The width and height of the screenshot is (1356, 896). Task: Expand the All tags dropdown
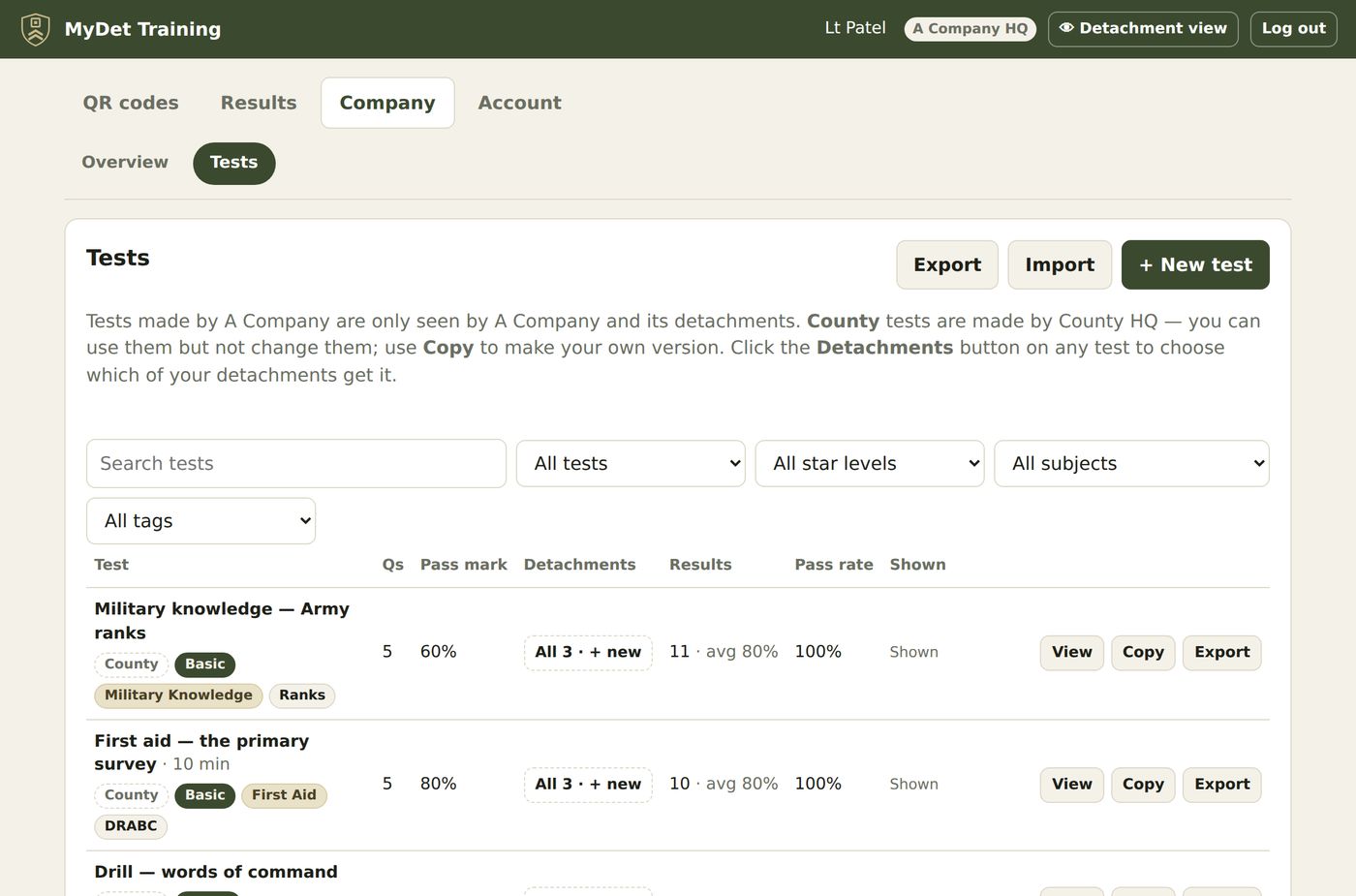pos(201,521)
